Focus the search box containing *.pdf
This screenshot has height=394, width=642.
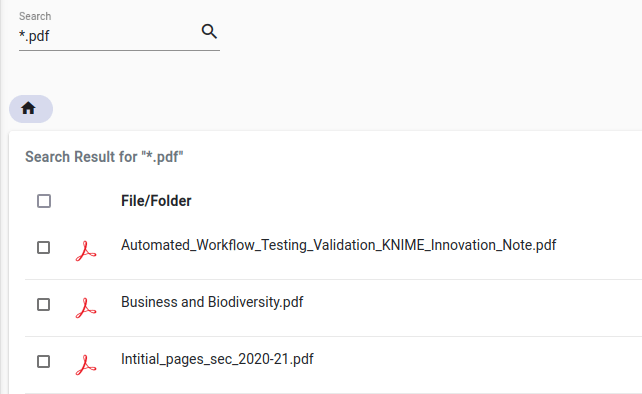[109, 36]
